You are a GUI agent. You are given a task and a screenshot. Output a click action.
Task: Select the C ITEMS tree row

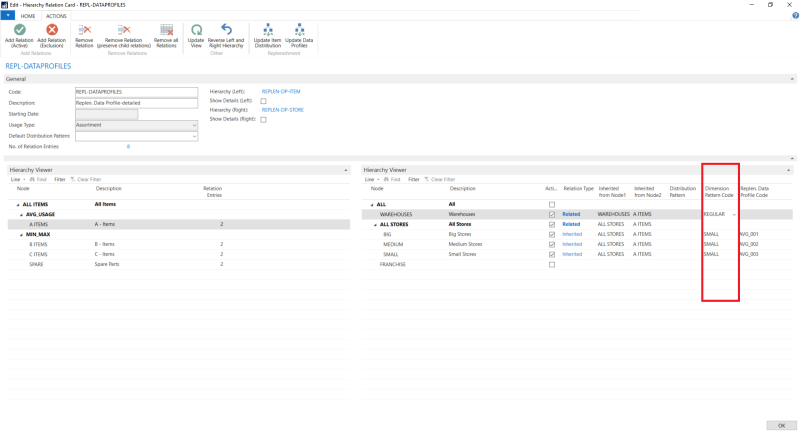(x=179, y=254)
